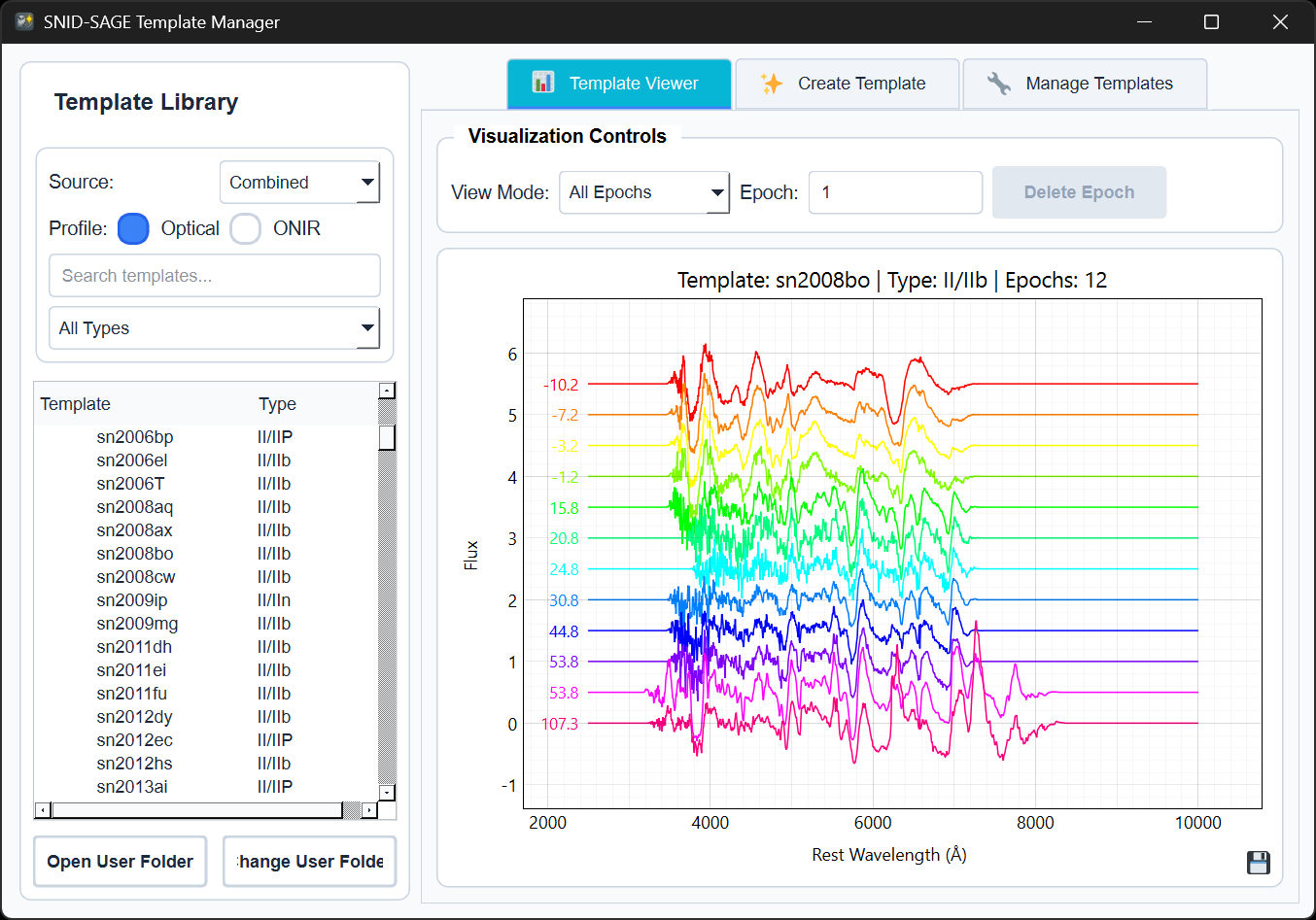Click the Epoch number input field
This screenshot has height=920, width=1316.
(x=894, y=192)
